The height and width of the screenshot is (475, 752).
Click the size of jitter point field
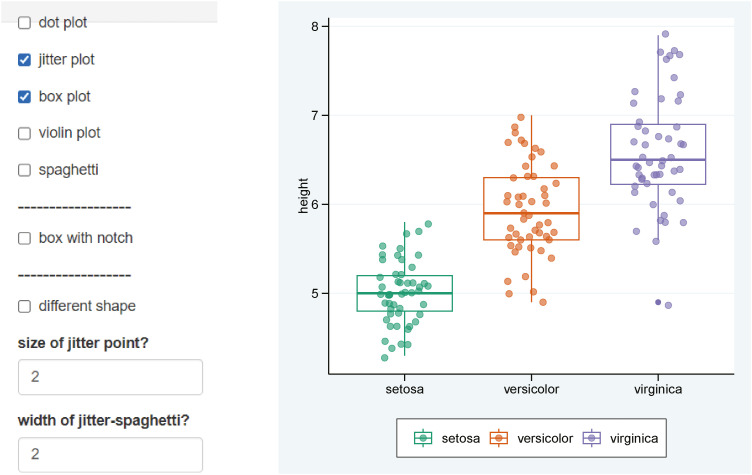[110, 377]
